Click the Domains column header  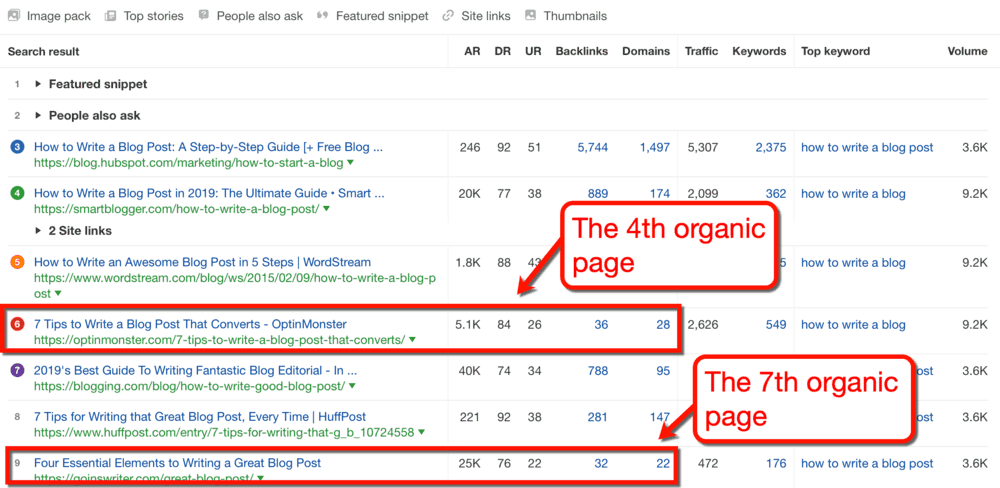[x=646, y=52]
